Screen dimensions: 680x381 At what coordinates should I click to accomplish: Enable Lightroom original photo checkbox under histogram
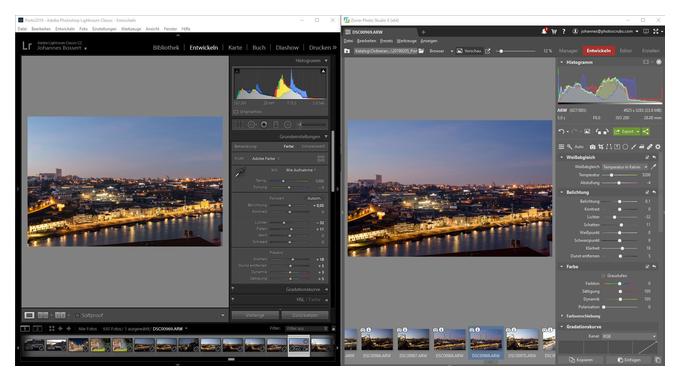[236, 112]
